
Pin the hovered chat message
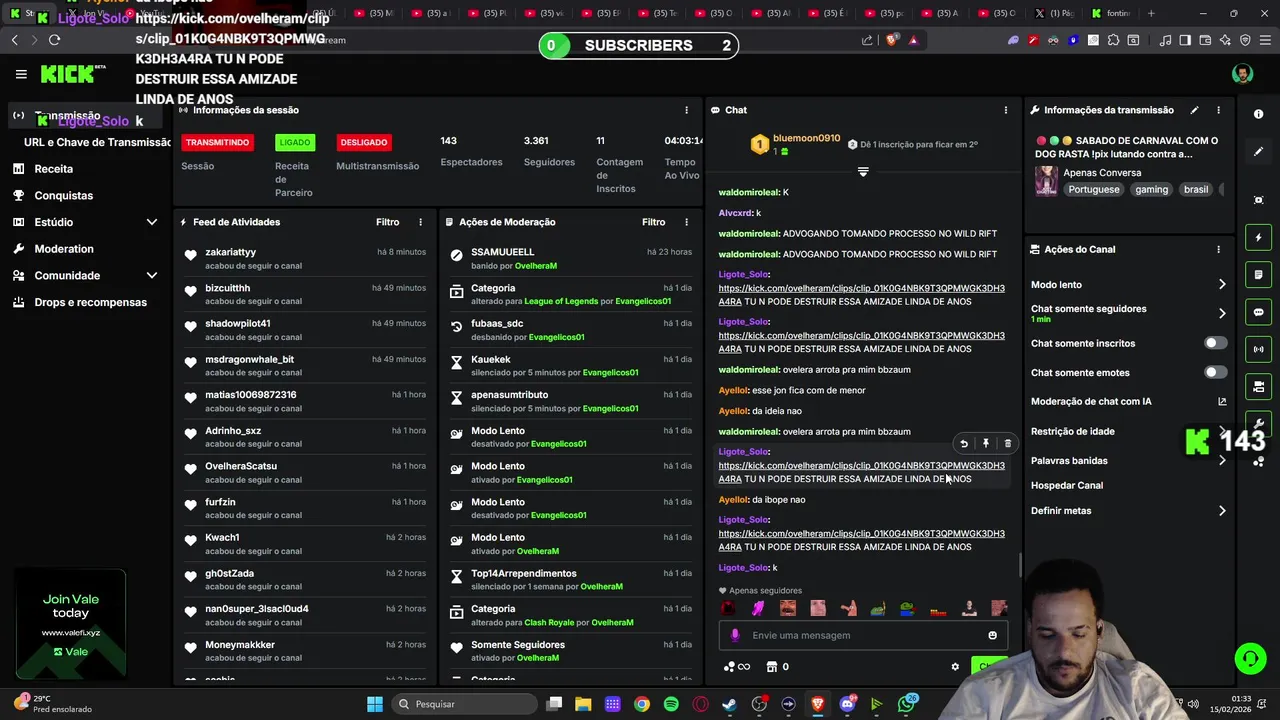coord(986,443)
